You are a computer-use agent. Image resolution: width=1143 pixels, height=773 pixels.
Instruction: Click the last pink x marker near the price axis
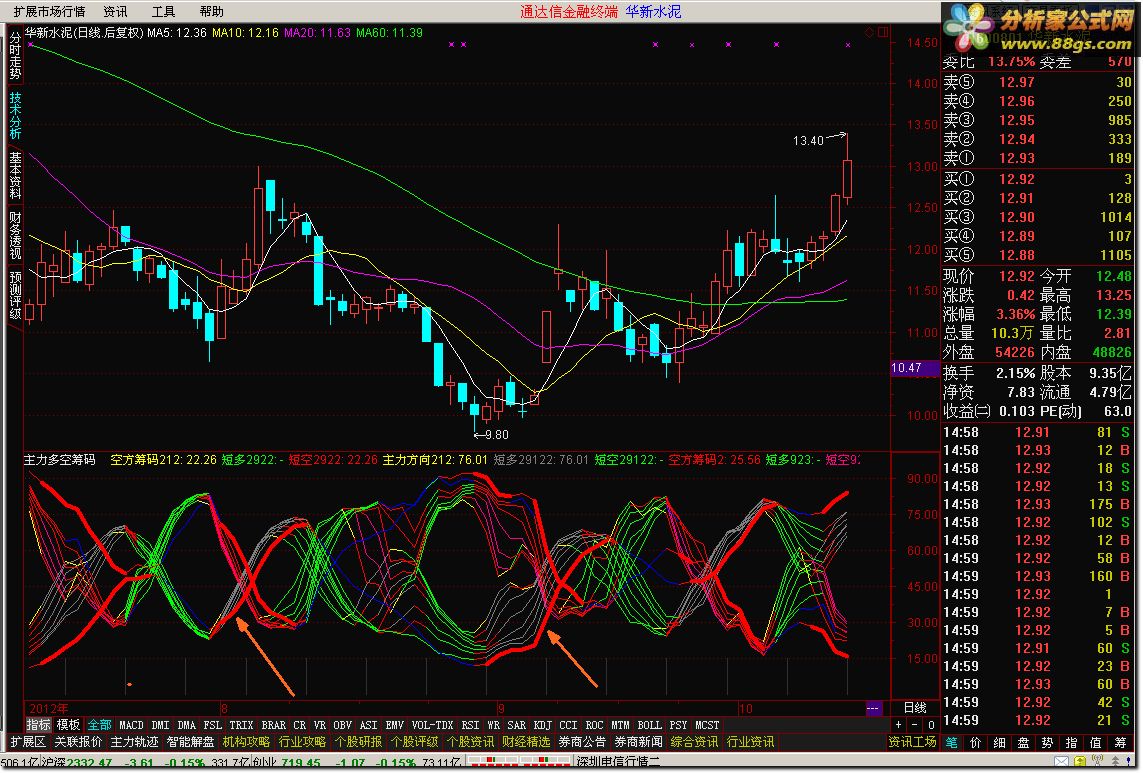(x=848, y=45)
